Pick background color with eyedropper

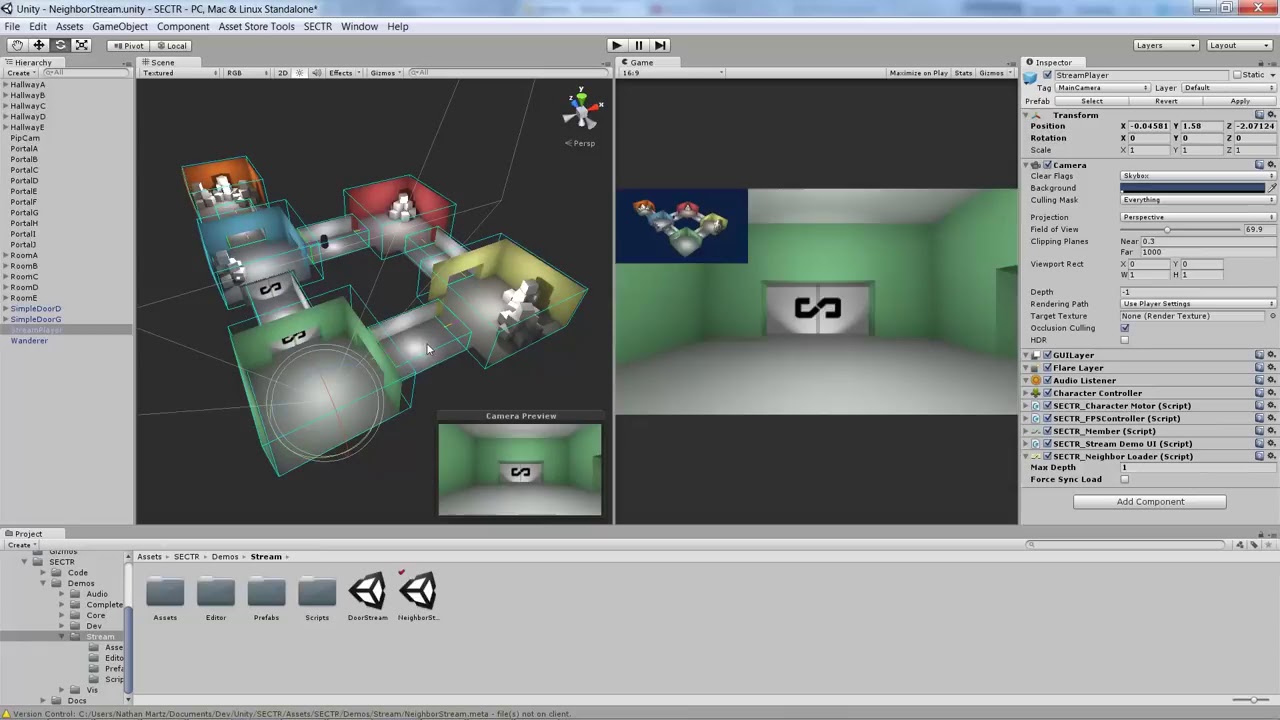coord(1272,188)
